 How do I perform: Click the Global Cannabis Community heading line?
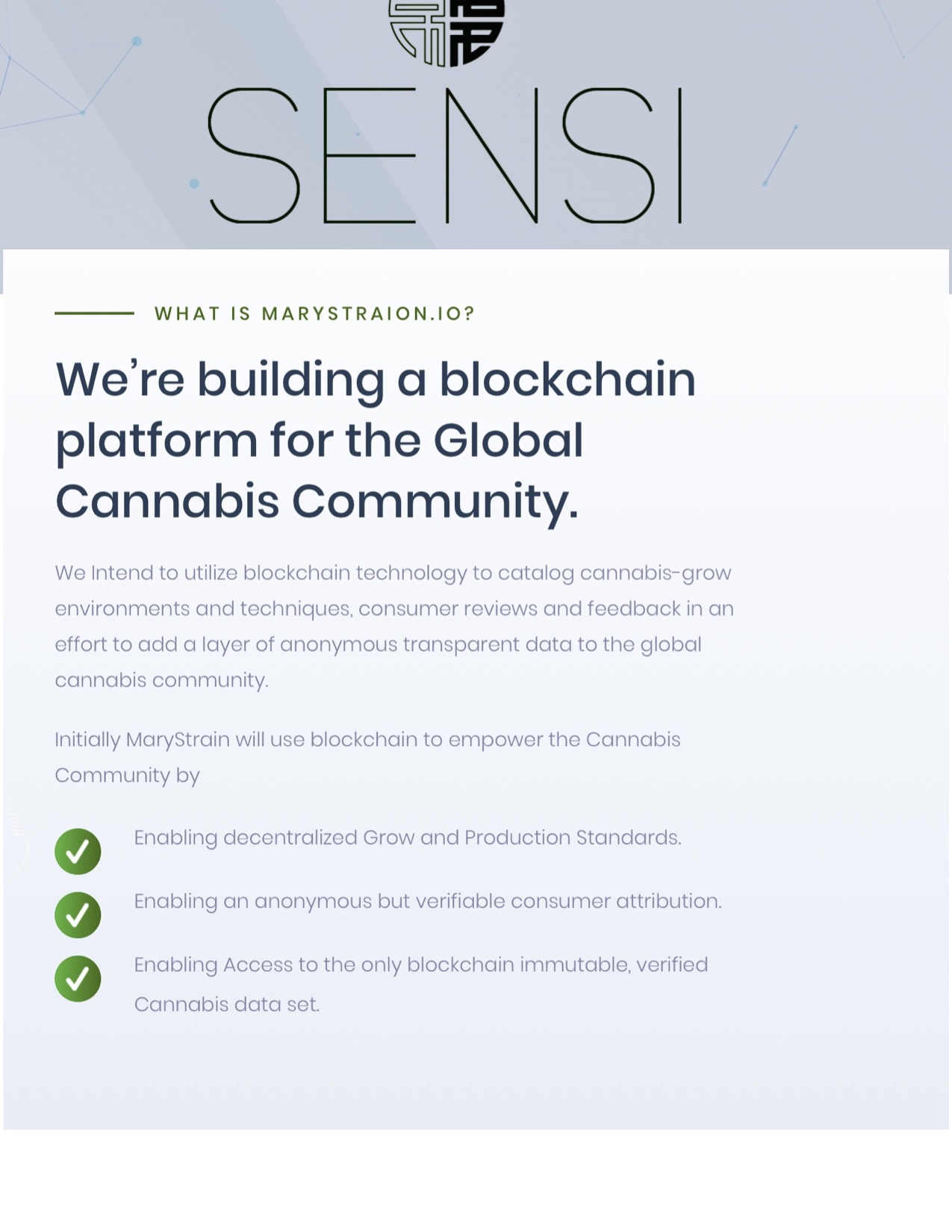tap(319, 441)
